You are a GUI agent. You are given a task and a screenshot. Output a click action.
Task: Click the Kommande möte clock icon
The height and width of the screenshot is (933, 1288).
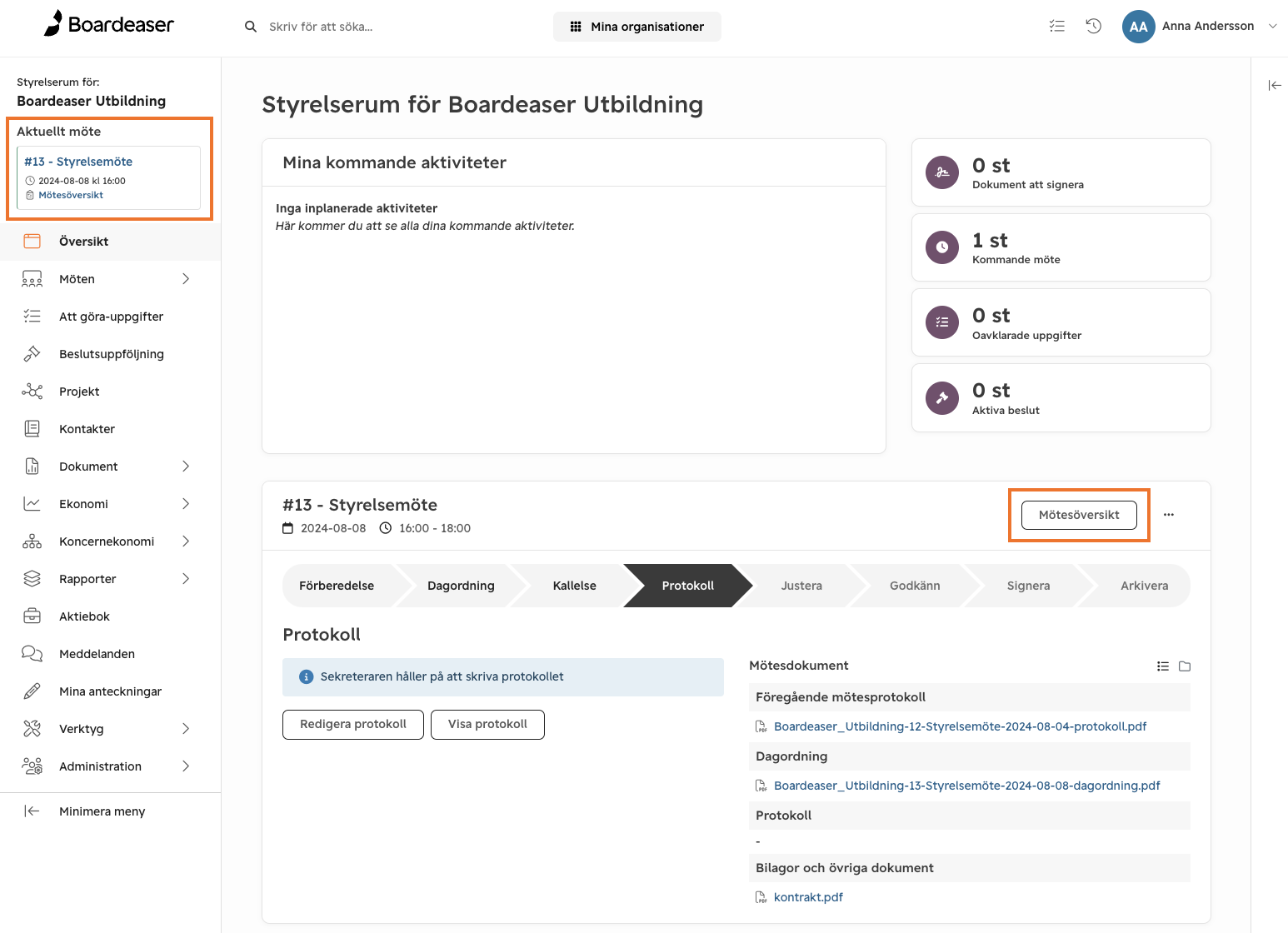tap(942, 247)
